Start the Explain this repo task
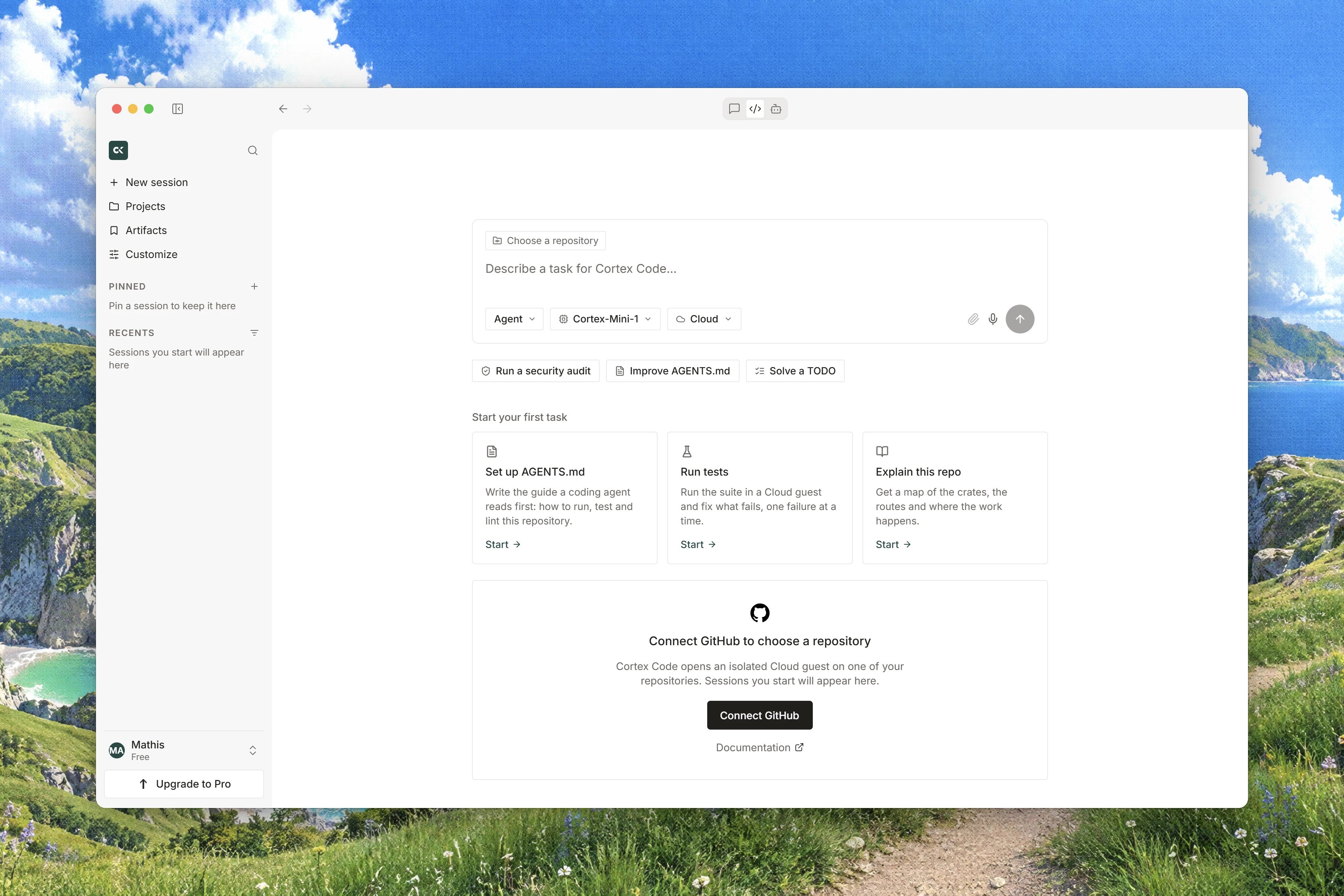1344x896 pixels. click(893, 544)
